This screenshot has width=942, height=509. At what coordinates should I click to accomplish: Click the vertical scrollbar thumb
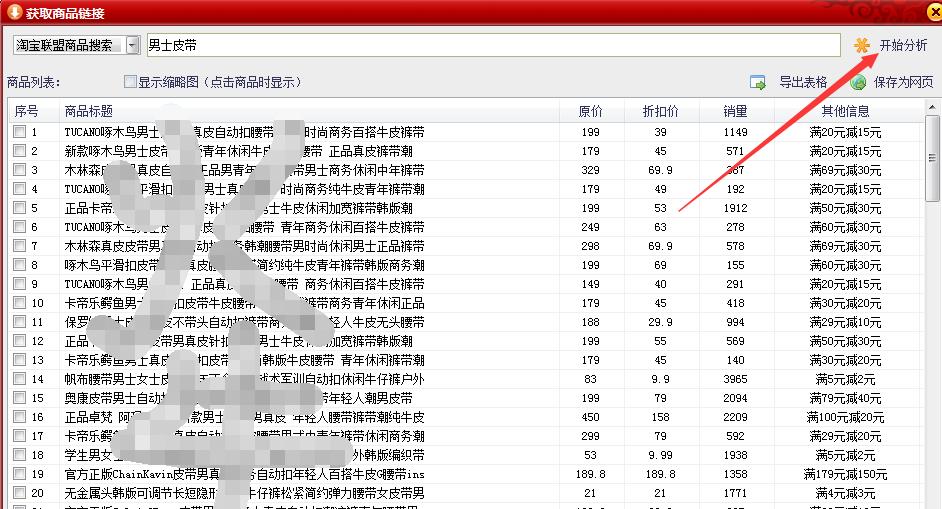932,159
